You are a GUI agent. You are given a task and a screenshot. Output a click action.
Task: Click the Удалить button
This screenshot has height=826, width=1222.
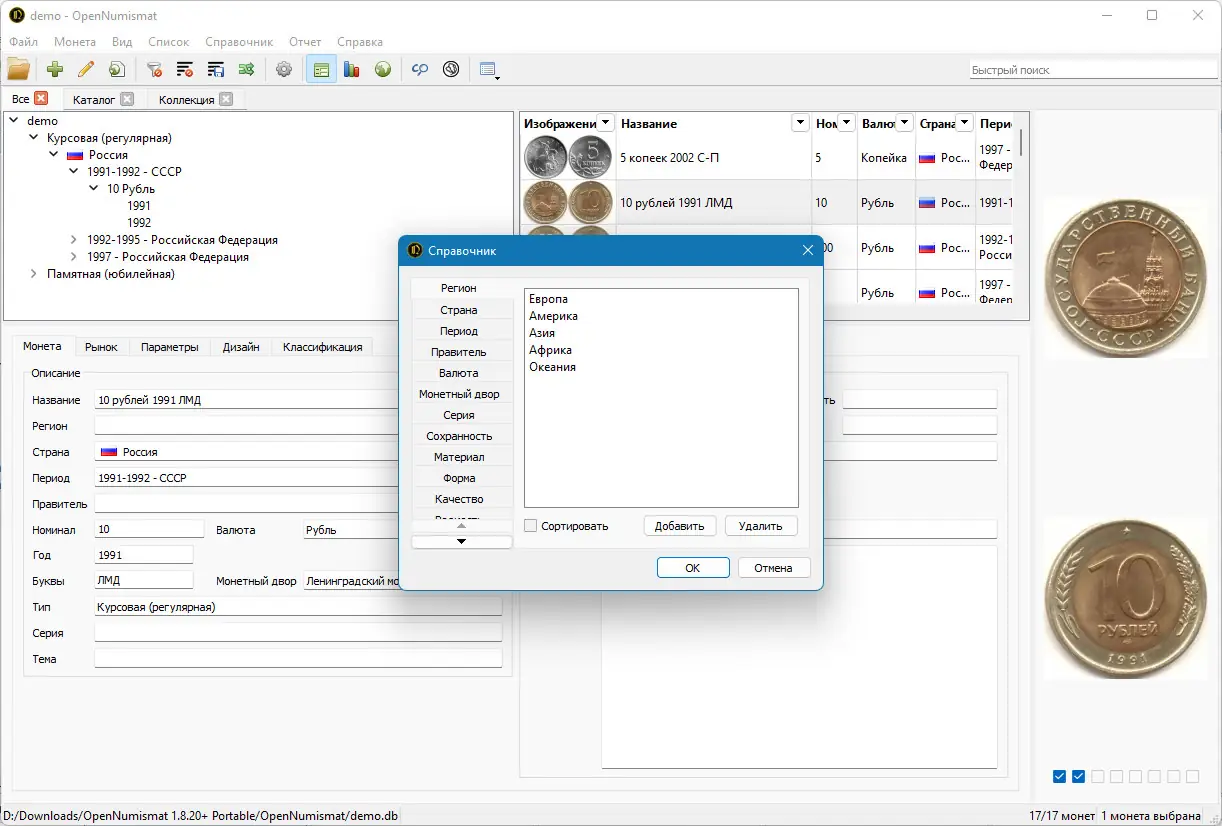(x=761, y=526)
